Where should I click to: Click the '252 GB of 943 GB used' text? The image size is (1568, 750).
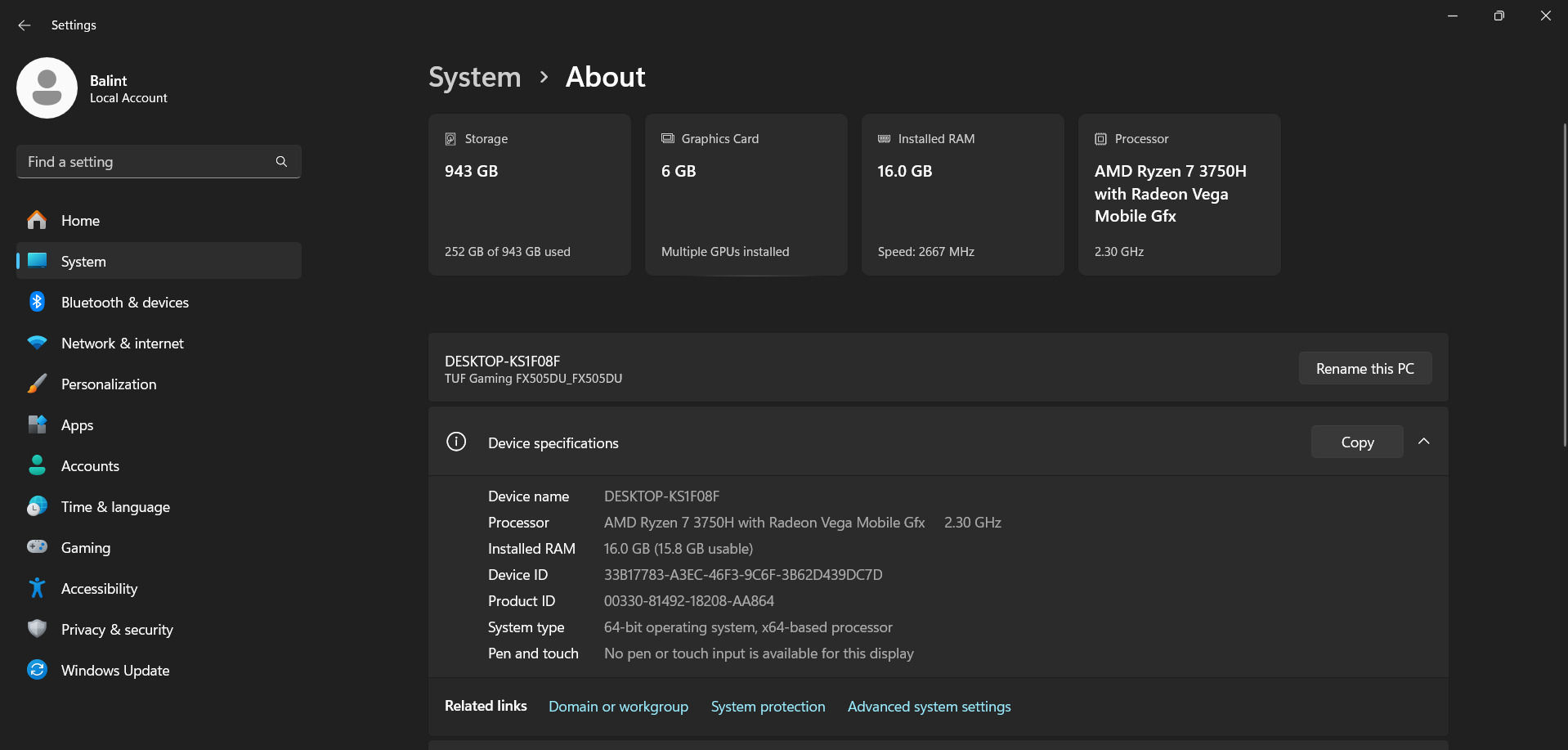tap(508, 251)
